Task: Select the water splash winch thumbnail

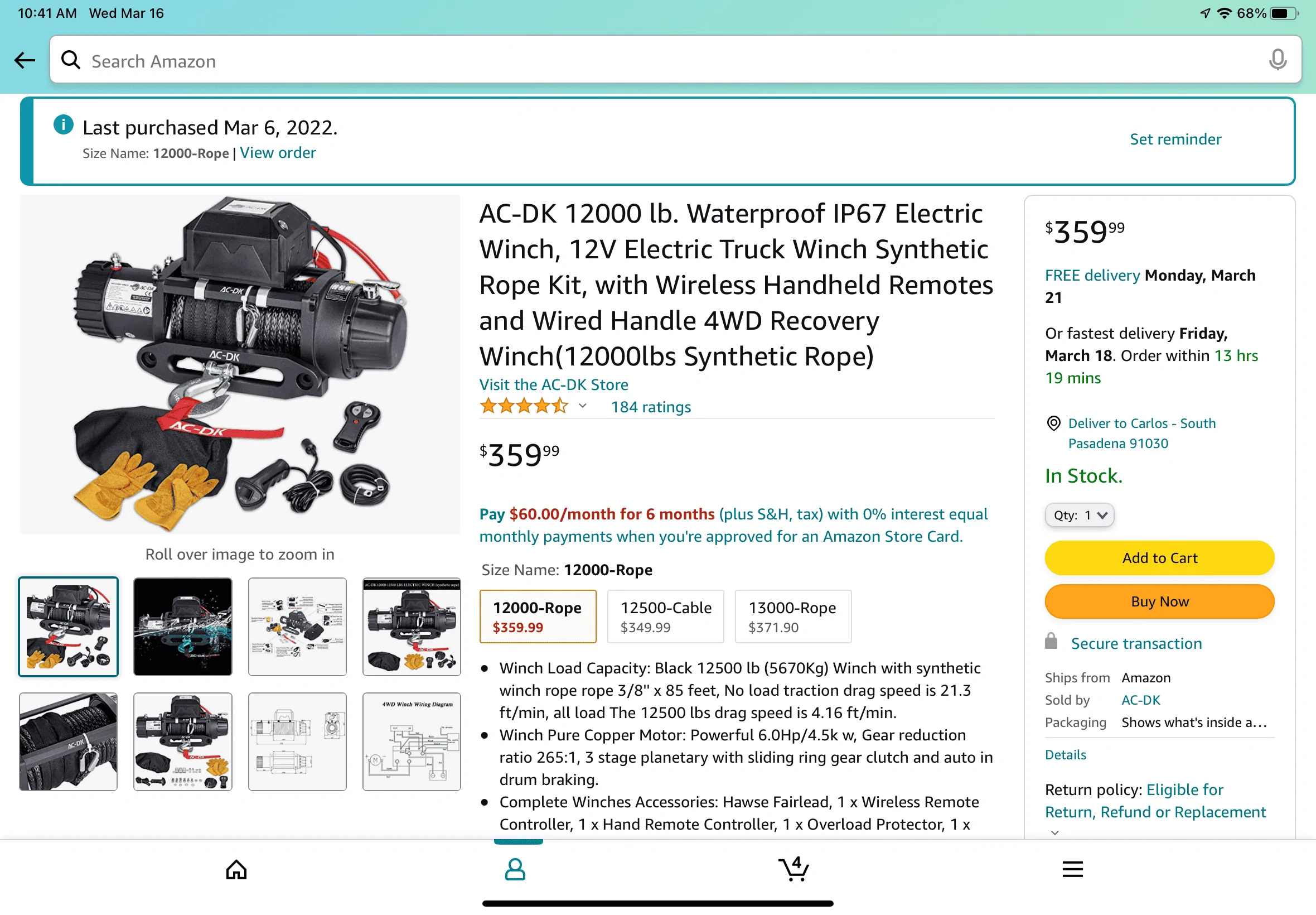Action: pos(183,627)
